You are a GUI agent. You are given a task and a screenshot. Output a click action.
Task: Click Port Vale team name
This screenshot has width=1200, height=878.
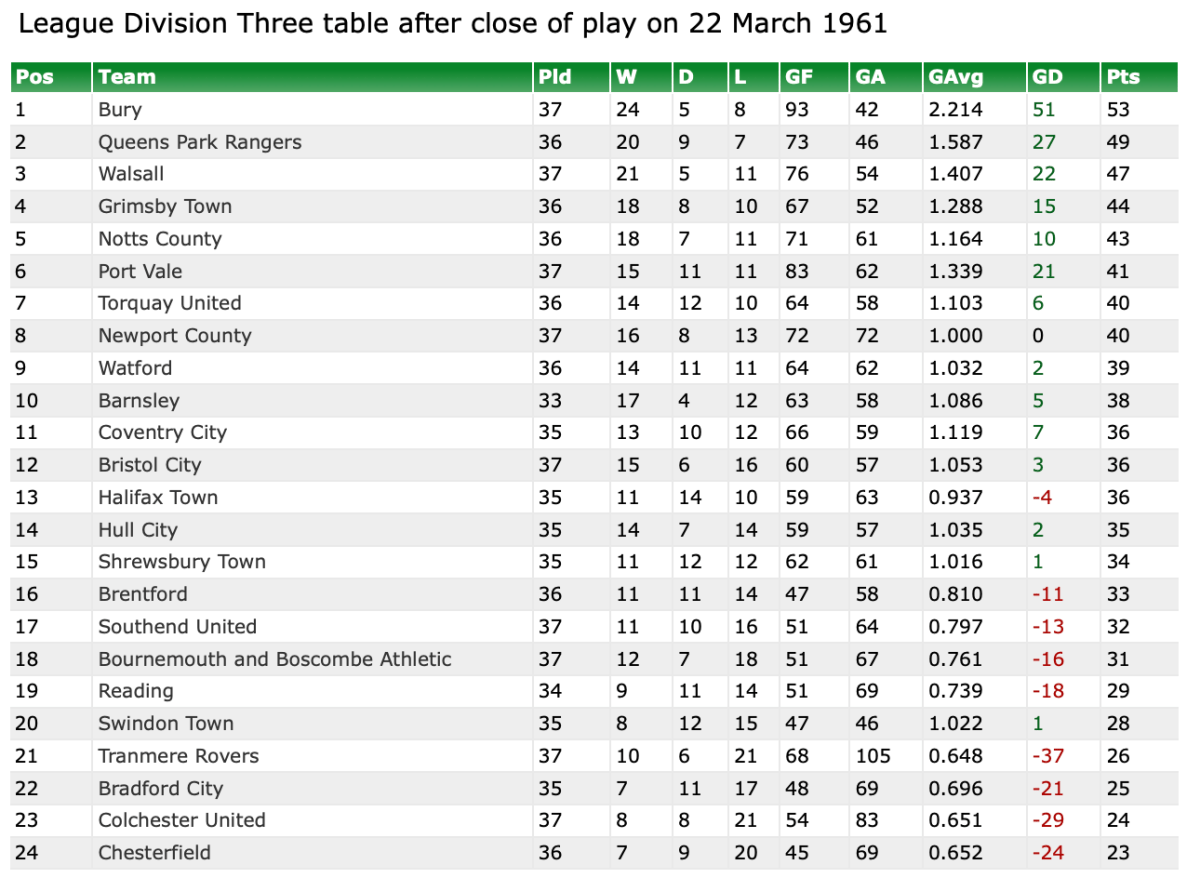[140, 271]
